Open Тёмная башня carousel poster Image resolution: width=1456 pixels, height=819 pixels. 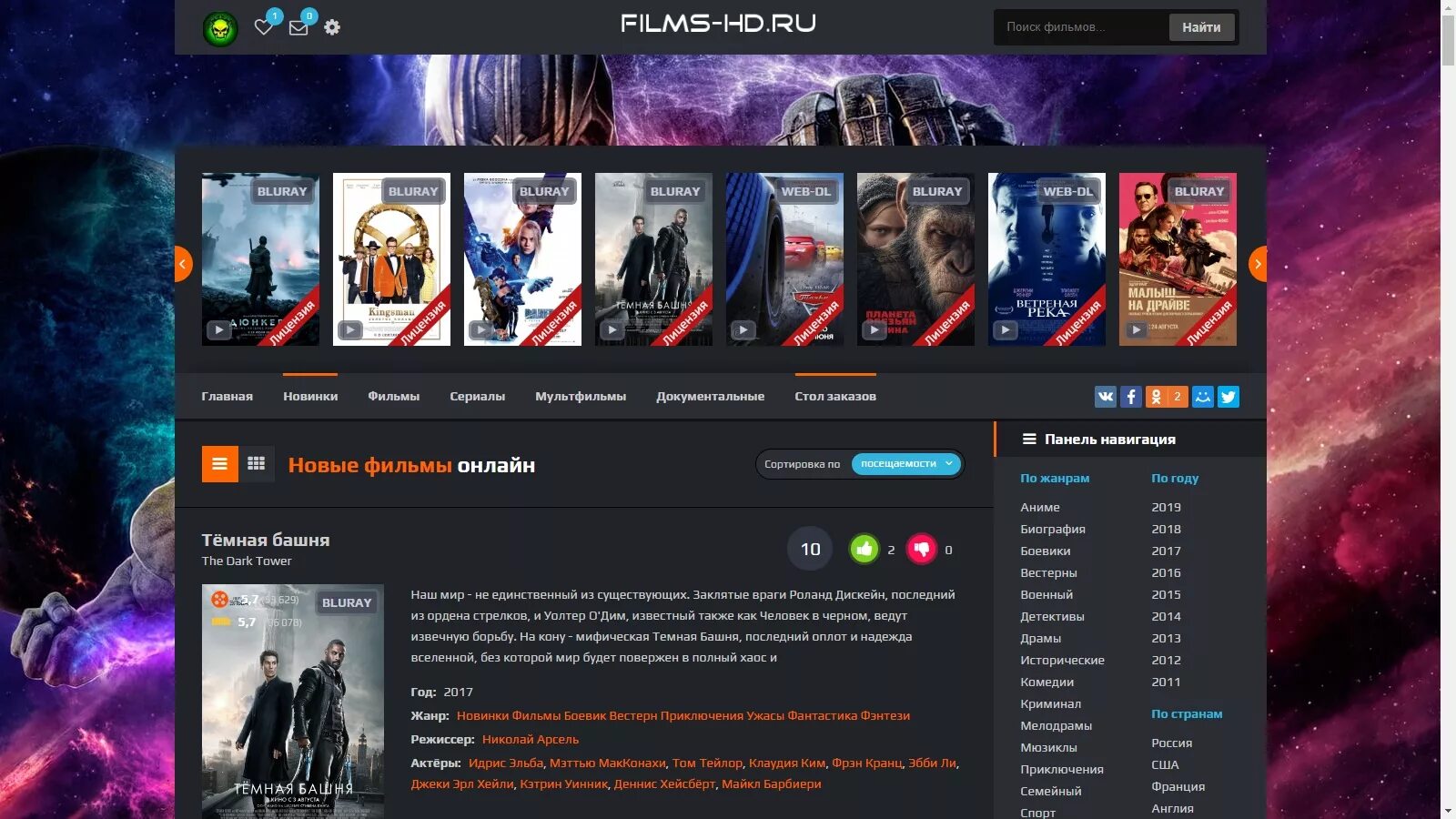pos(653,259)
